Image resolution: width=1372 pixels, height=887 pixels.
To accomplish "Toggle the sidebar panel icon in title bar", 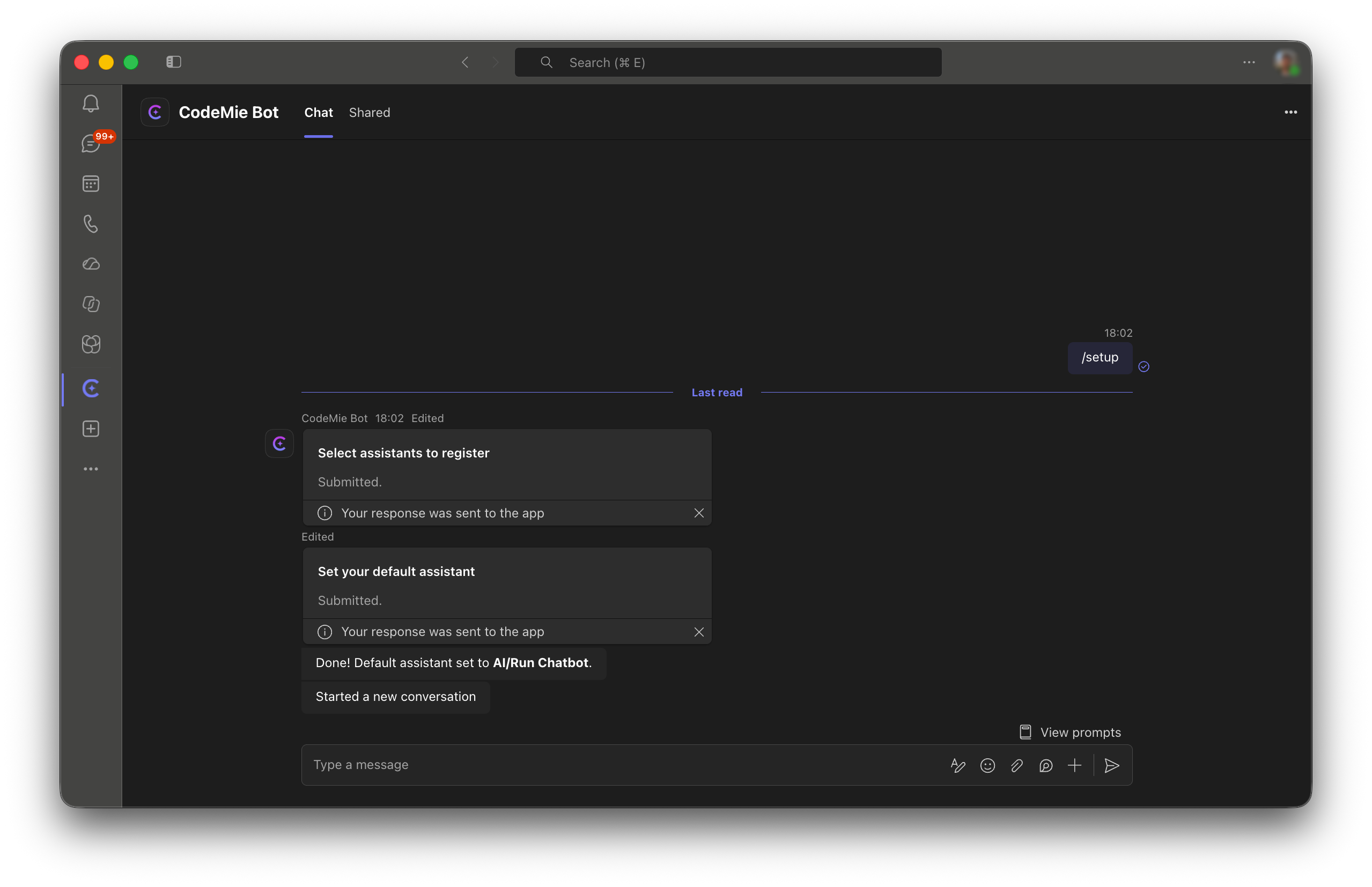I will 174,62.
